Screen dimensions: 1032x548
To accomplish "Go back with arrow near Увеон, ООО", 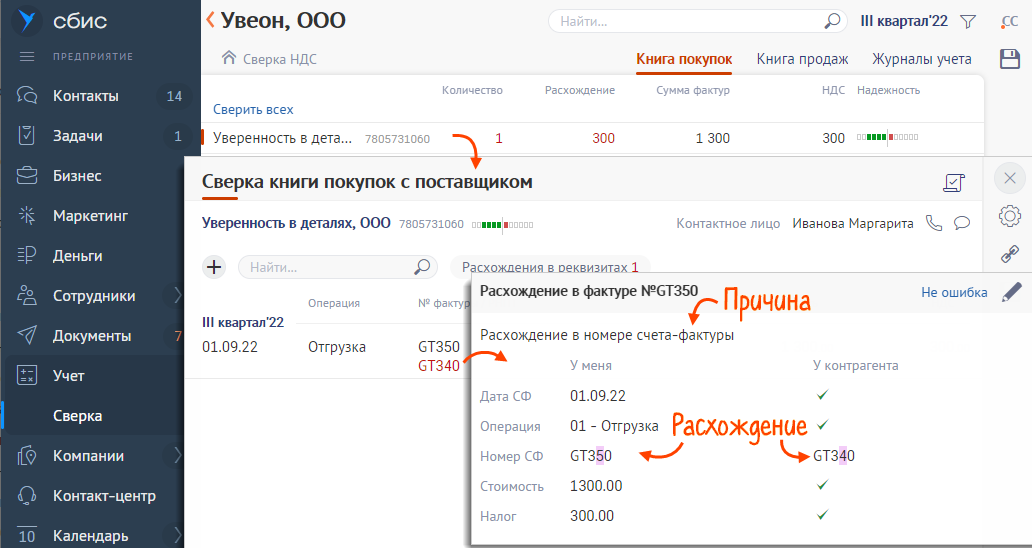I will [211, 20].
